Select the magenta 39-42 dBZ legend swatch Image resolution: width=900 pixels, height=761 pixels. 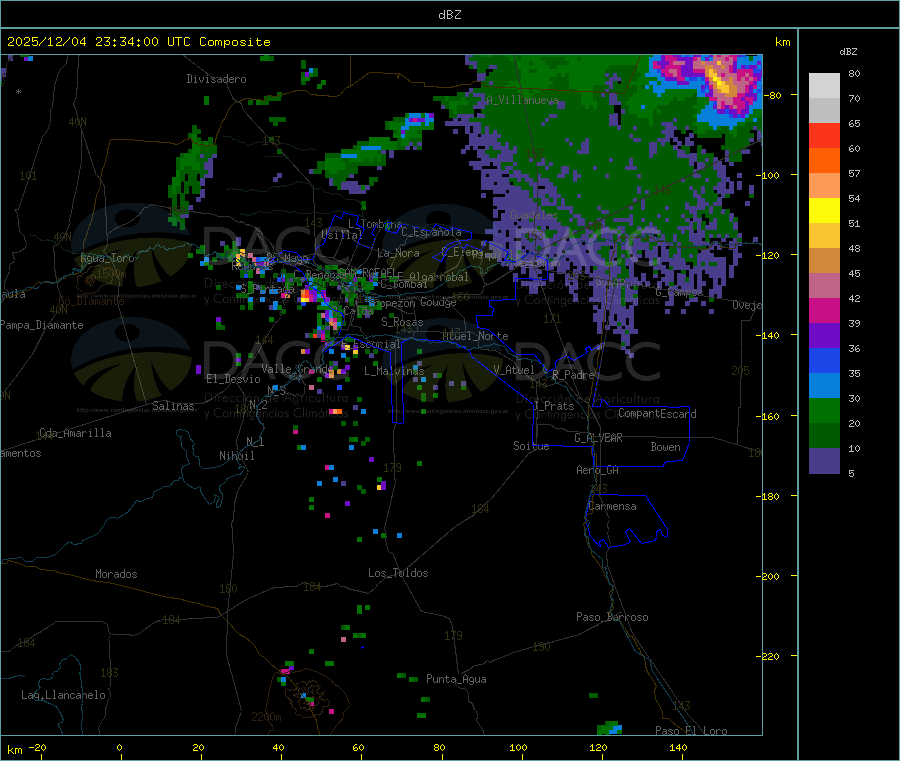coord(824,310)
